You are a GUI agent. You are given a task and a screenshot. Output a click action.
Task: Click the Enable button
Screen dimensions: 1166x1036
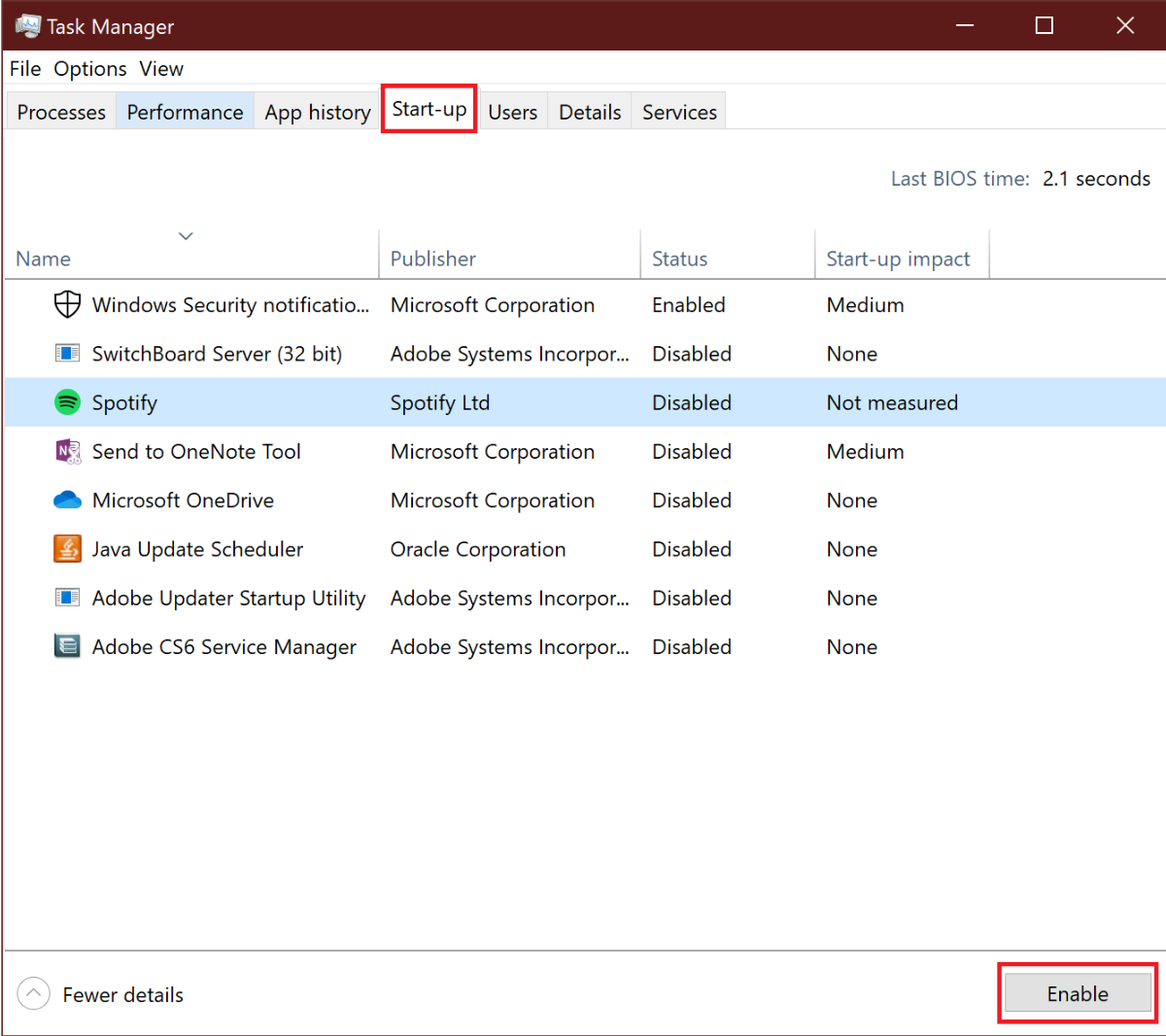pos(1078,993)
